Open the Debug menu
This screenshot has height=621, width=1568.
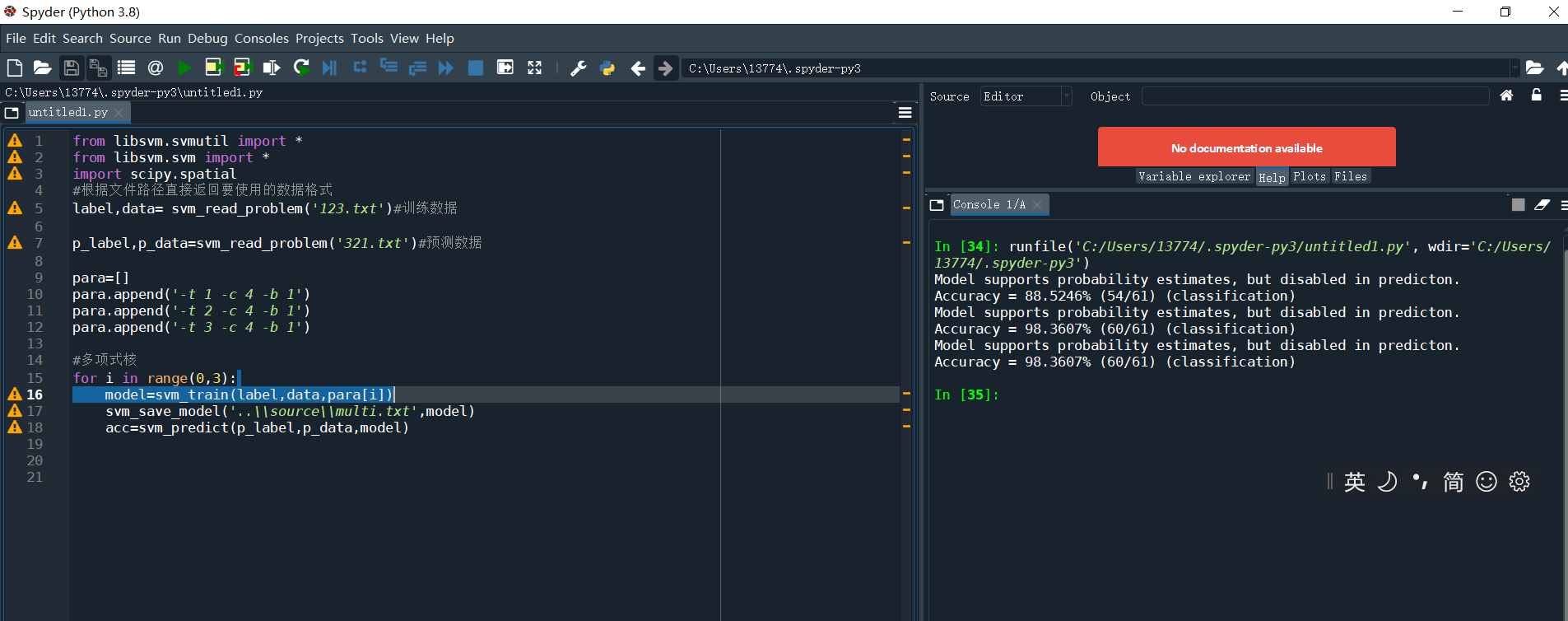tap(207, 38)
